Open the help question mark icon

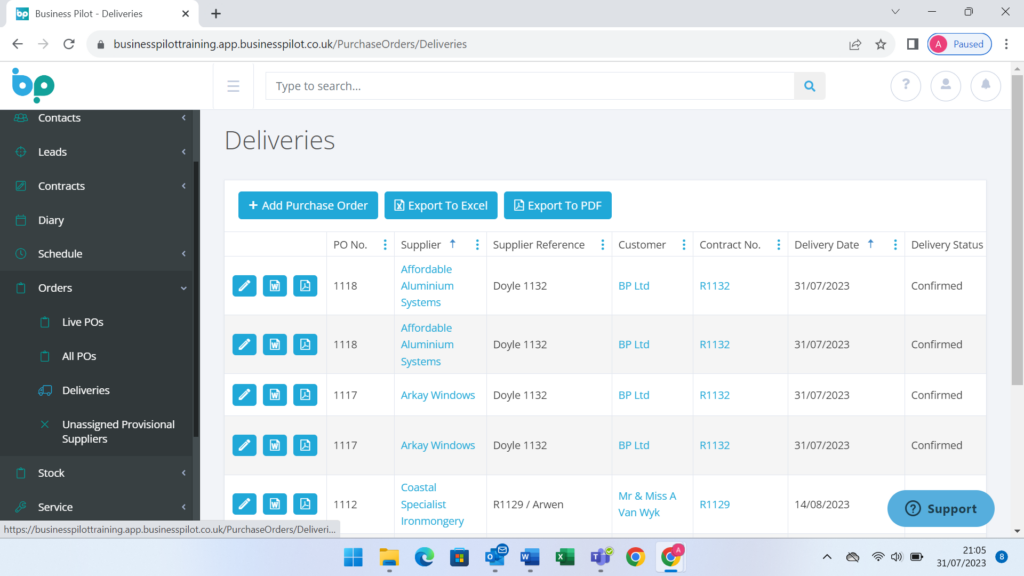905,86
